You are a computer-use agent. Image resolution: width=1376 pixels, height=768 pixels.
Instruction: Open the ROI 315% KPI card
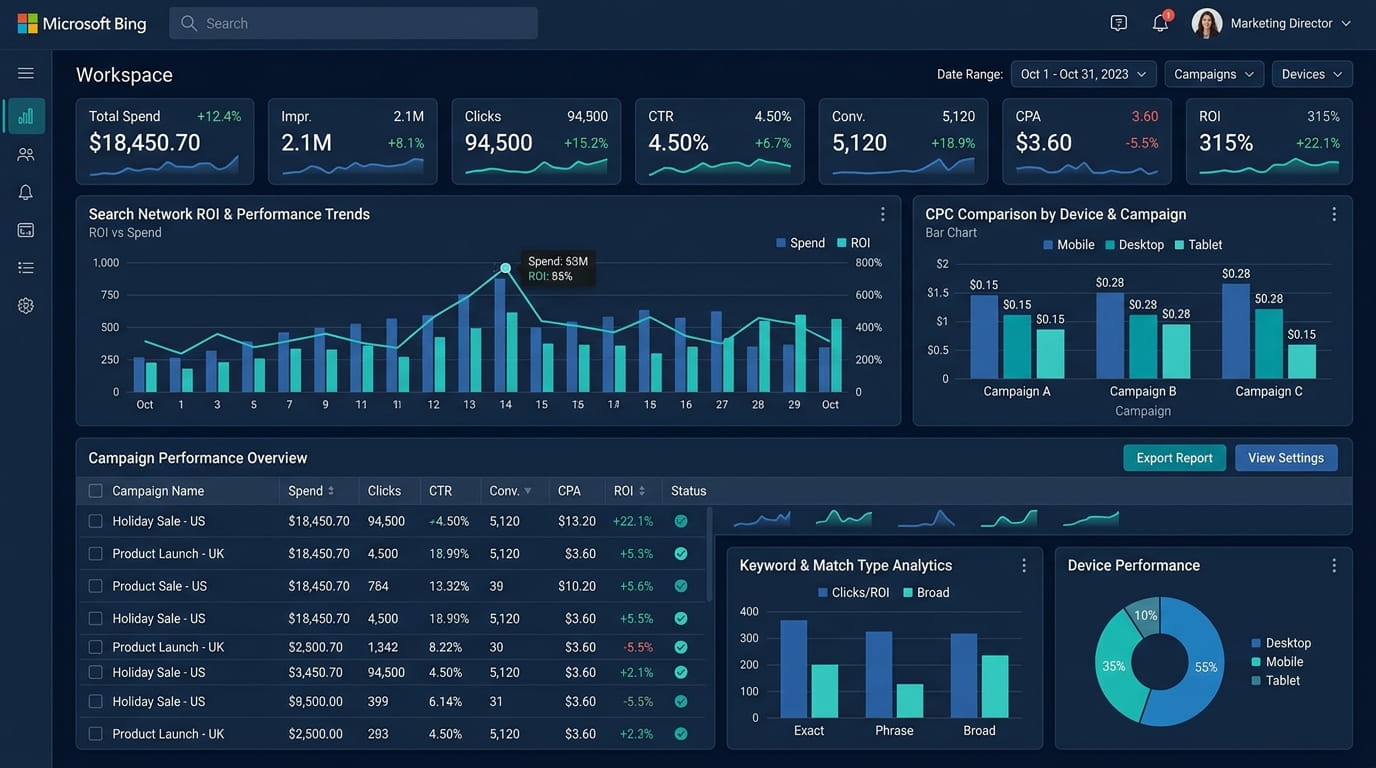pyautogui.click(x=1269, y=141)
